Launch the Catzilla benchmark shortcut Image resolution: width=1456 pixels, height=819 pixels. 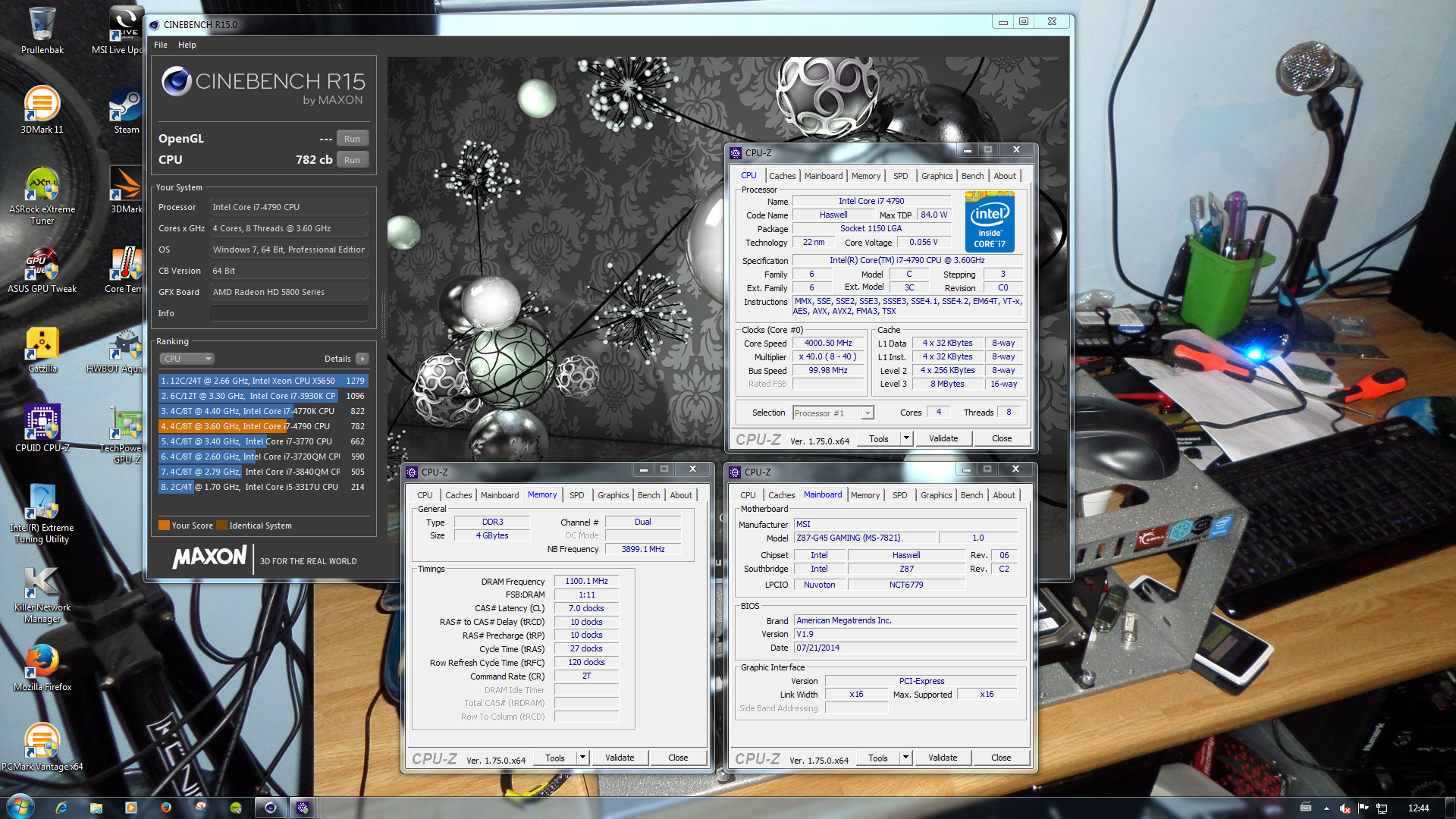point(42,350)
